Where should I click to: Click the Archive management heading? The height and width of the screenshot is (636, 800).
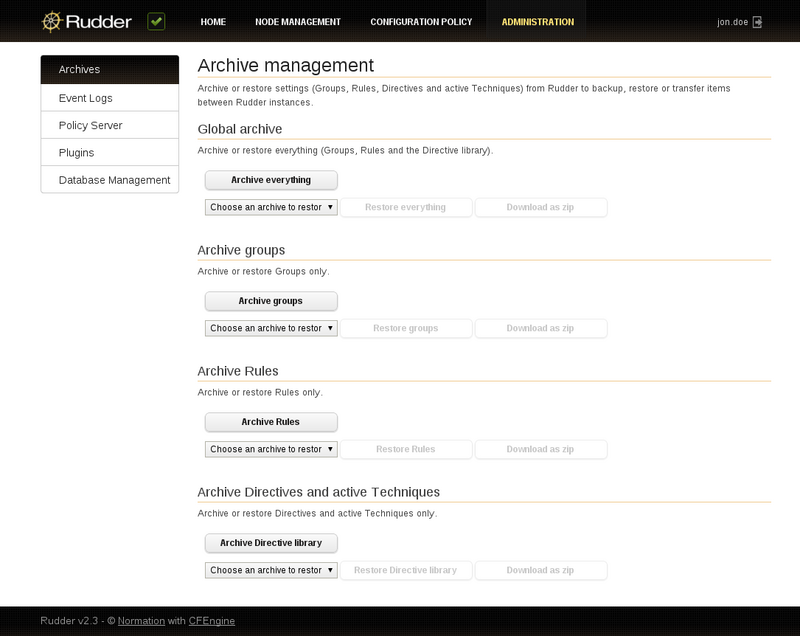(x=286, y=65)
